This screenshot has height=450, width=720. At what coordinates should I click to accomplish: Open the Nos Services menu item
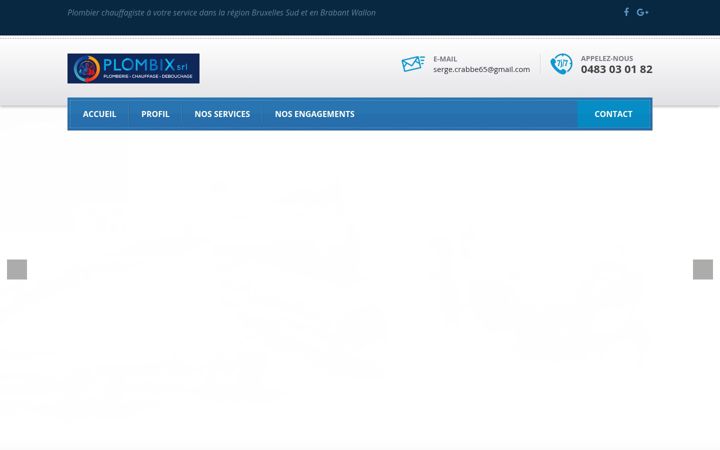pyautogui.click(x=222, y=114)
